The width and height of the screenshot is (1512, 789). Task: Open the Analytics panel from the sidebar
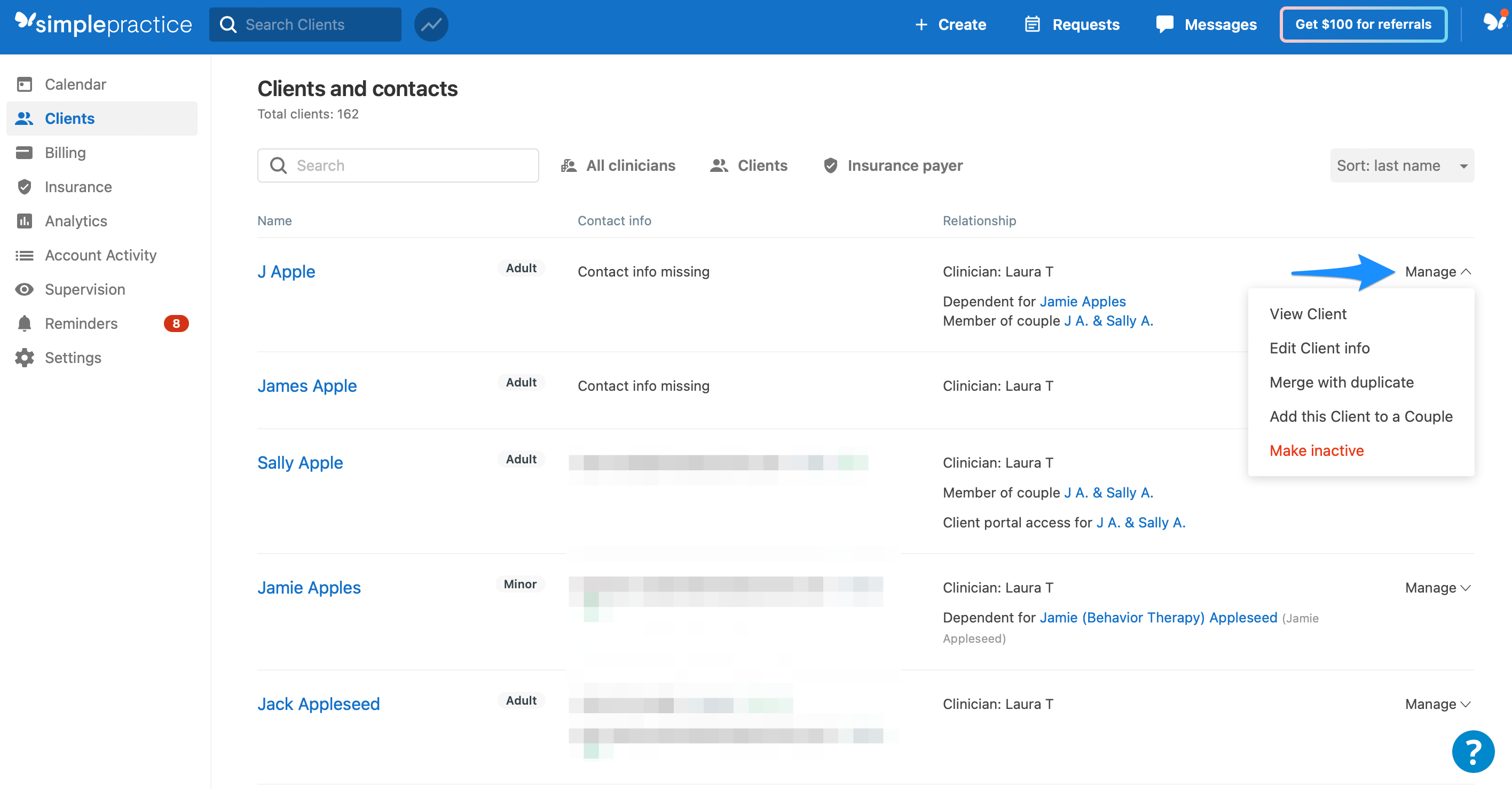tap(75, 220)
